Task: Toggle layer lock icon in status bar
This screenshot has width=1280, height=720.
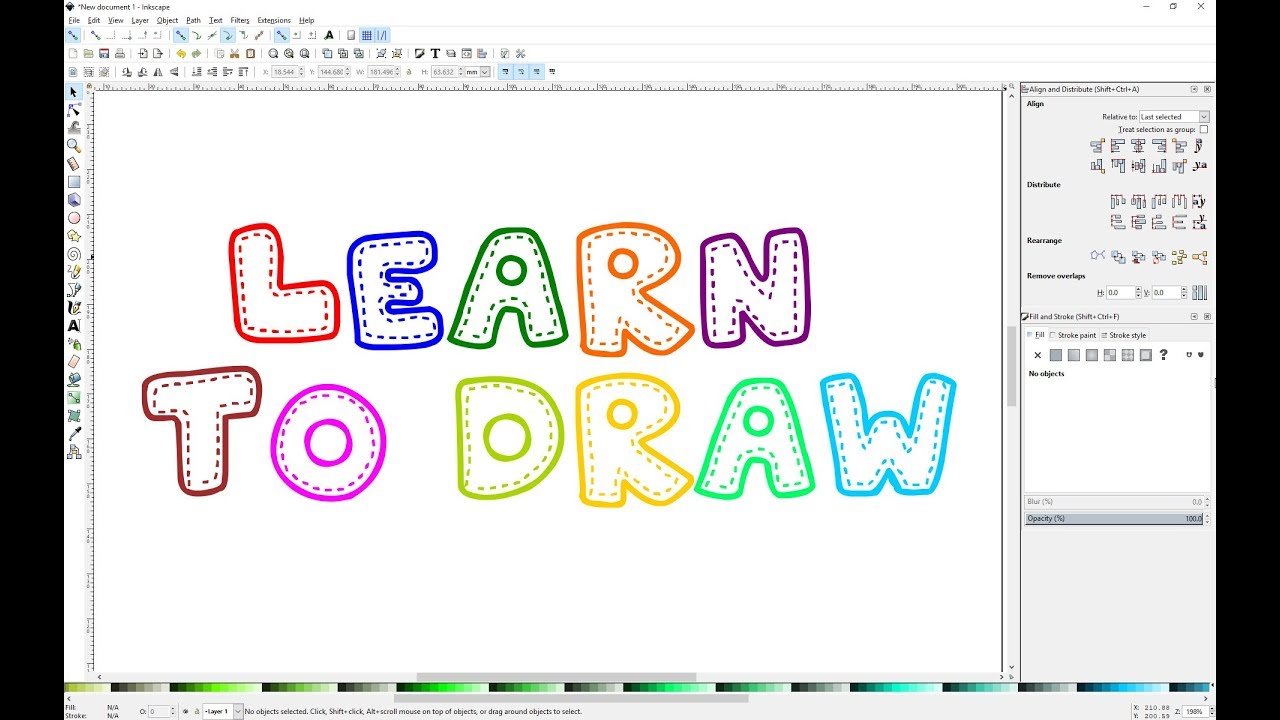Action: click(x=196, y=711)
